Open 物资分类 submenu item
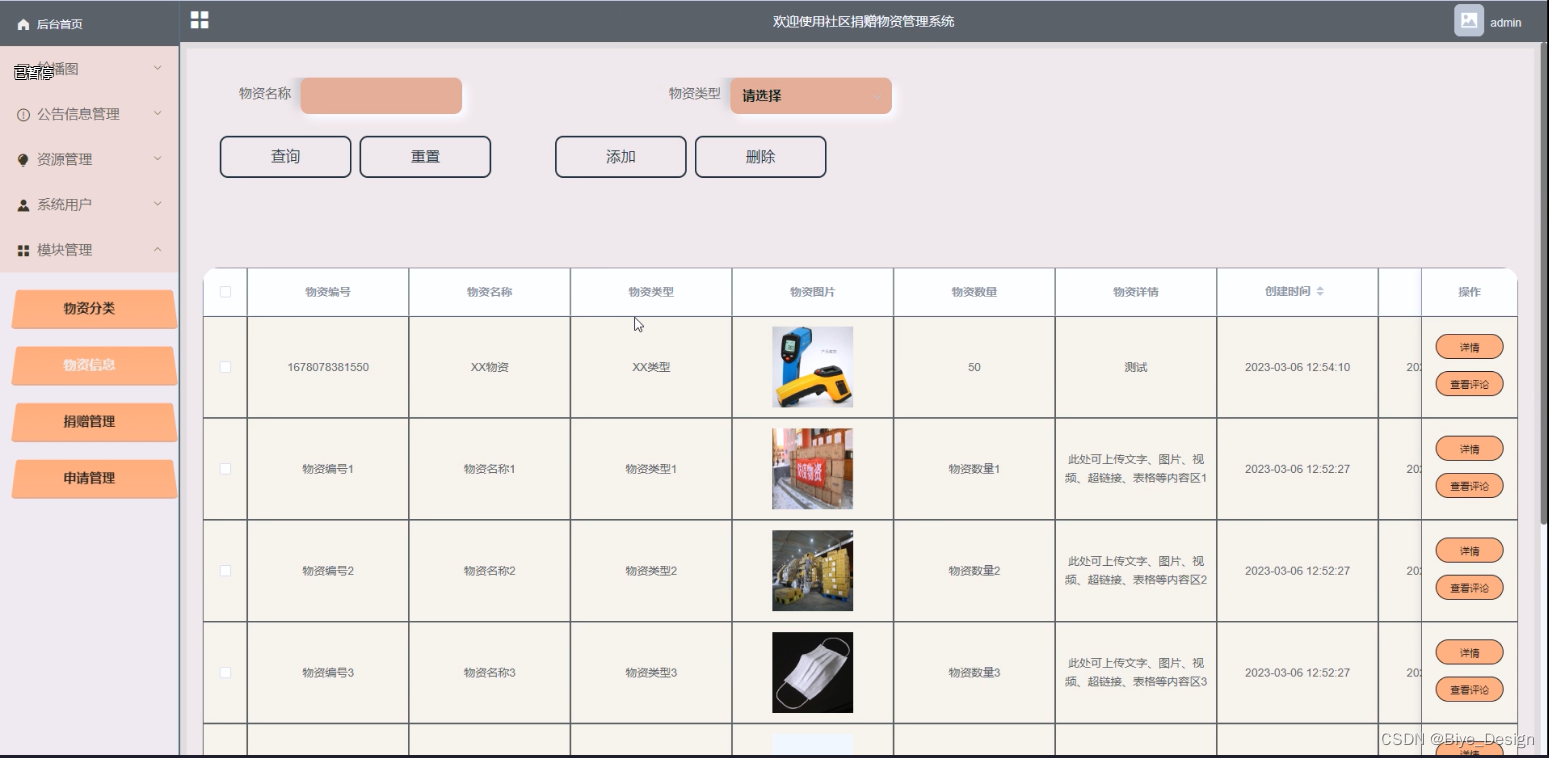Screen dimensions: 1549x758 (93, 309)
